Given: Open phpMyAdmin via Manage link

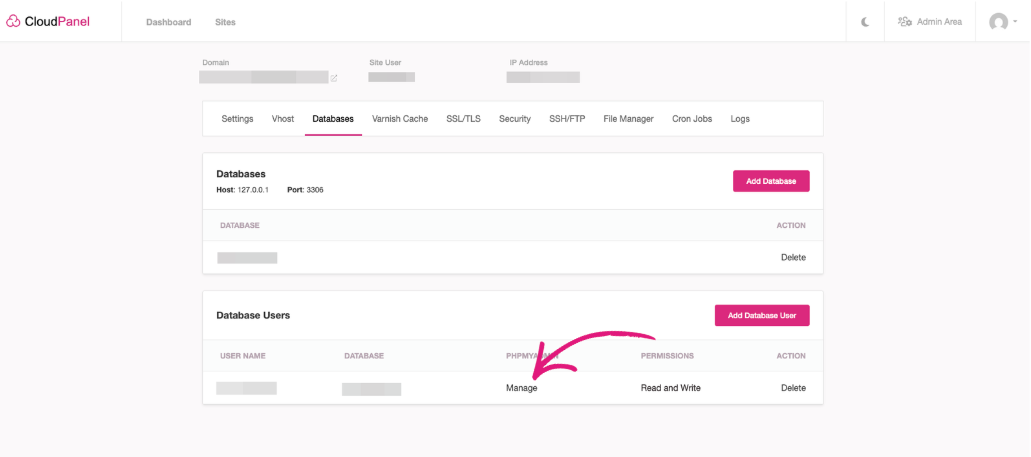Looking at the screenshot, I should 521,388.
